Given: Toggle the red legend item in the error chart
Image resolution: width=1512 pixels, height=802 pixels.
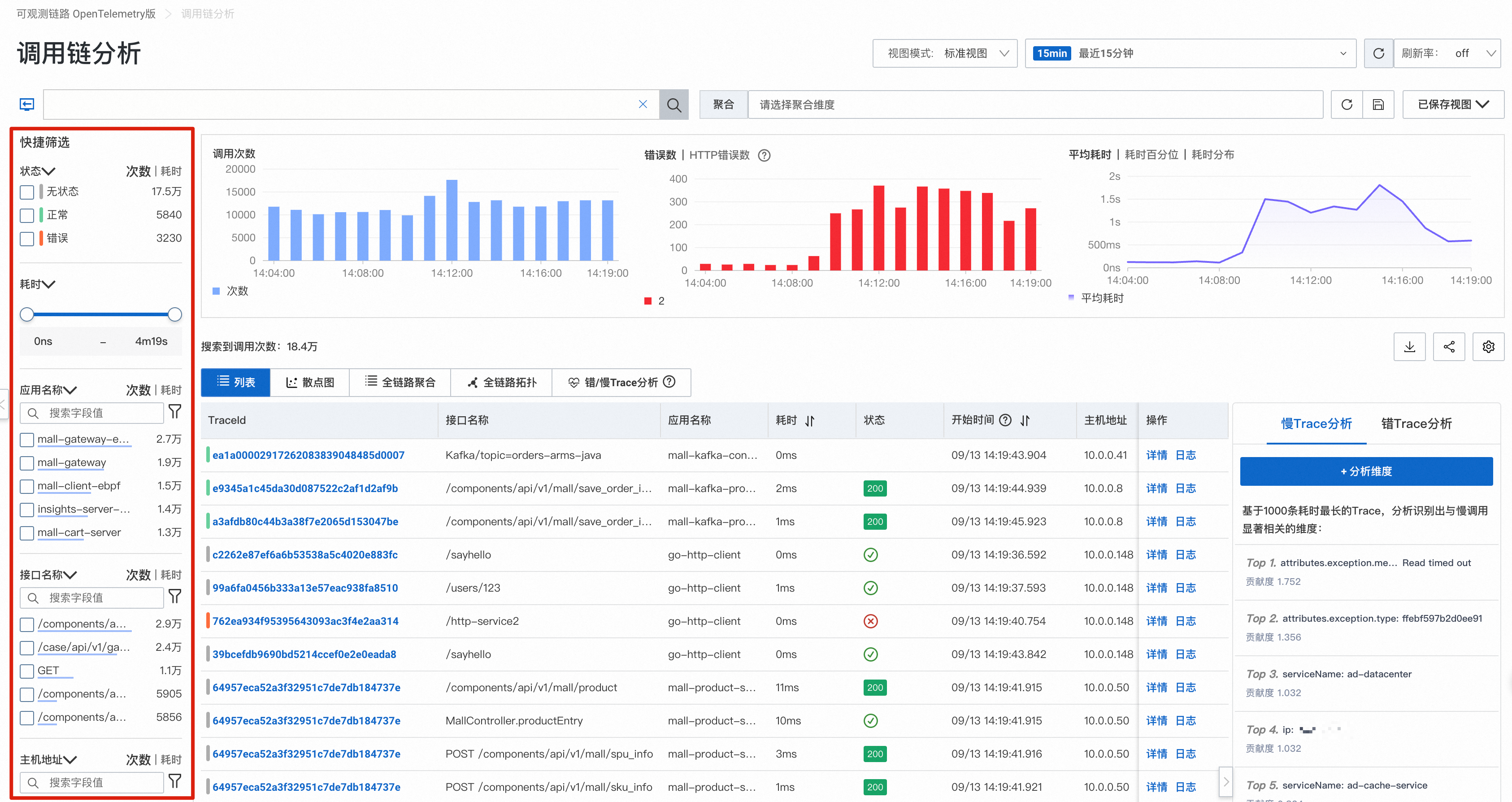Looking at the screenshot, I should pos(654,301).
